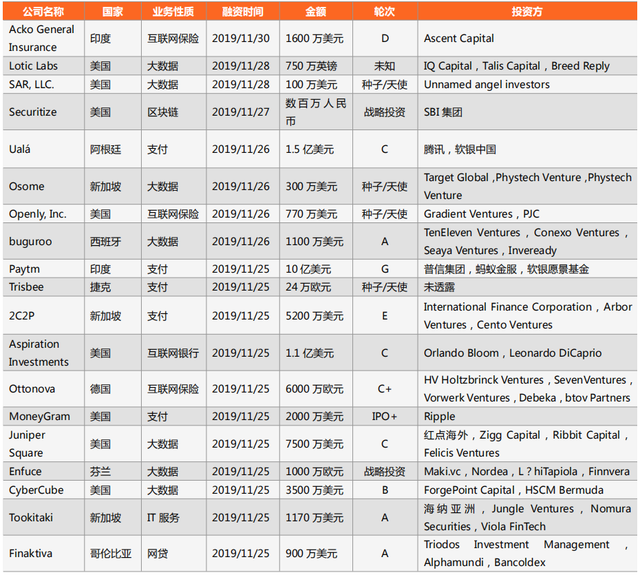Select the Ualá company cell

coord(44,149)
